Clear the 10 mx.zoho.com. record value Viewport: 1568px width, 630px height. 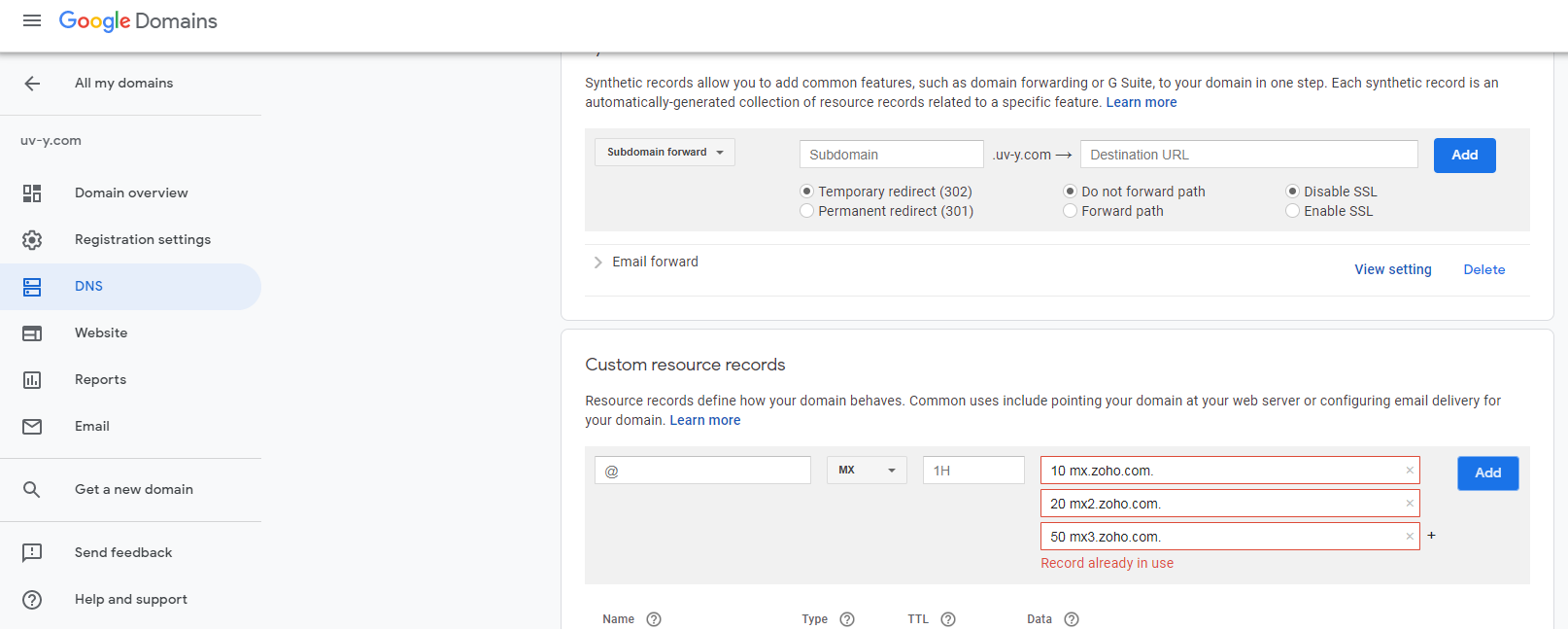pos(1410,471)
